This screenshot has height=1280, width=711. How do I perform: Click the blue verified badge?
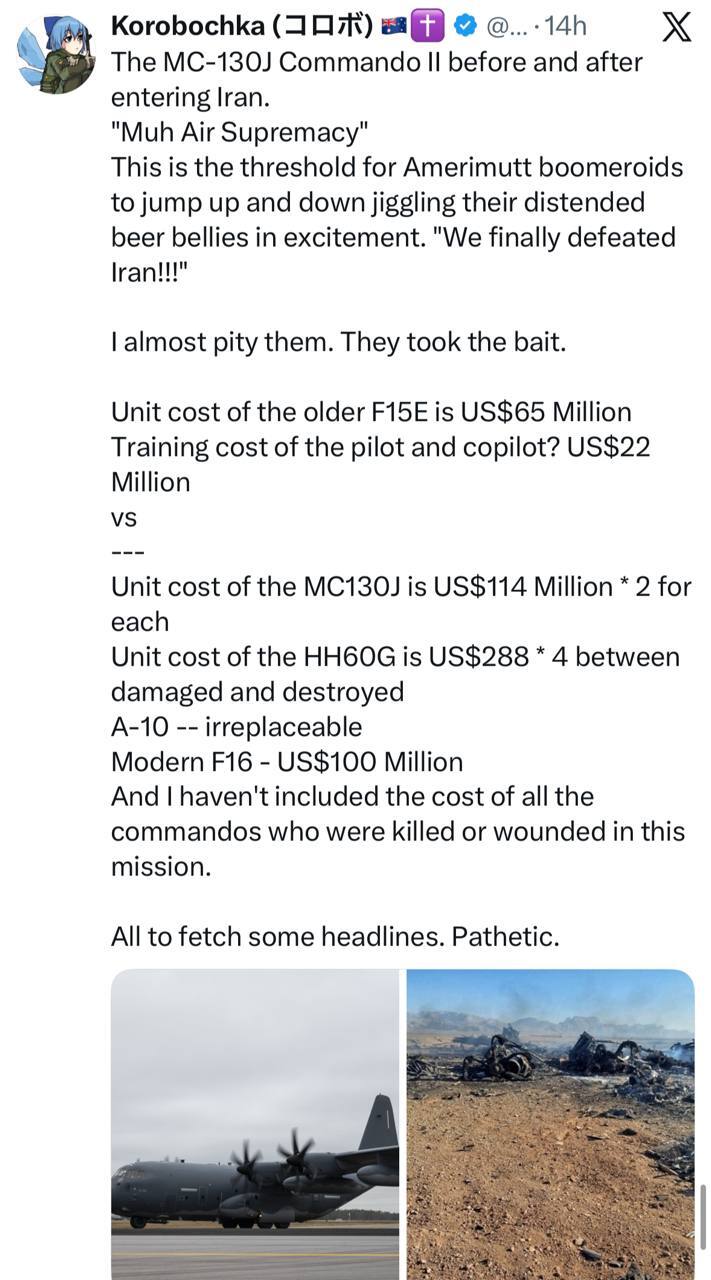465,26
